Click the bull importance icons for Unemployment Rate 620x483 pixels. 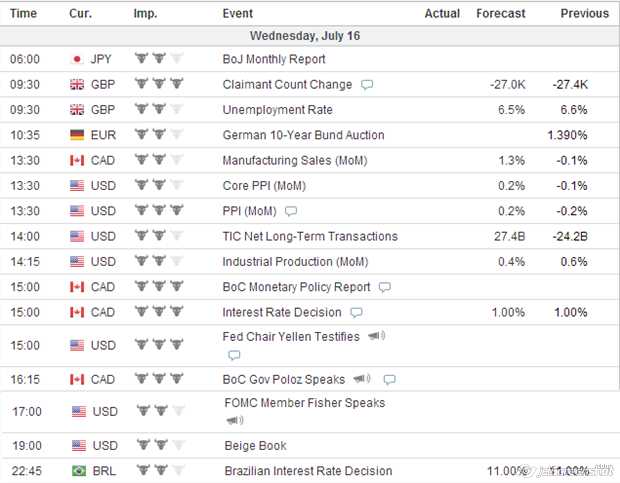click(159, 109)
